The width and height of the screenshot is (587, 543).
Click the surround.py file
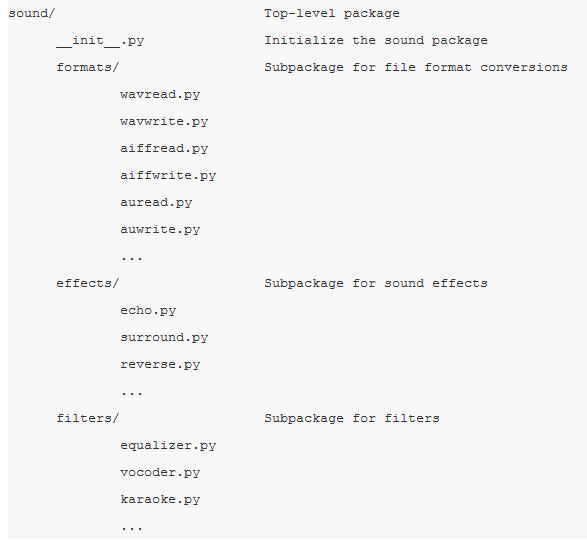[164, 337]
